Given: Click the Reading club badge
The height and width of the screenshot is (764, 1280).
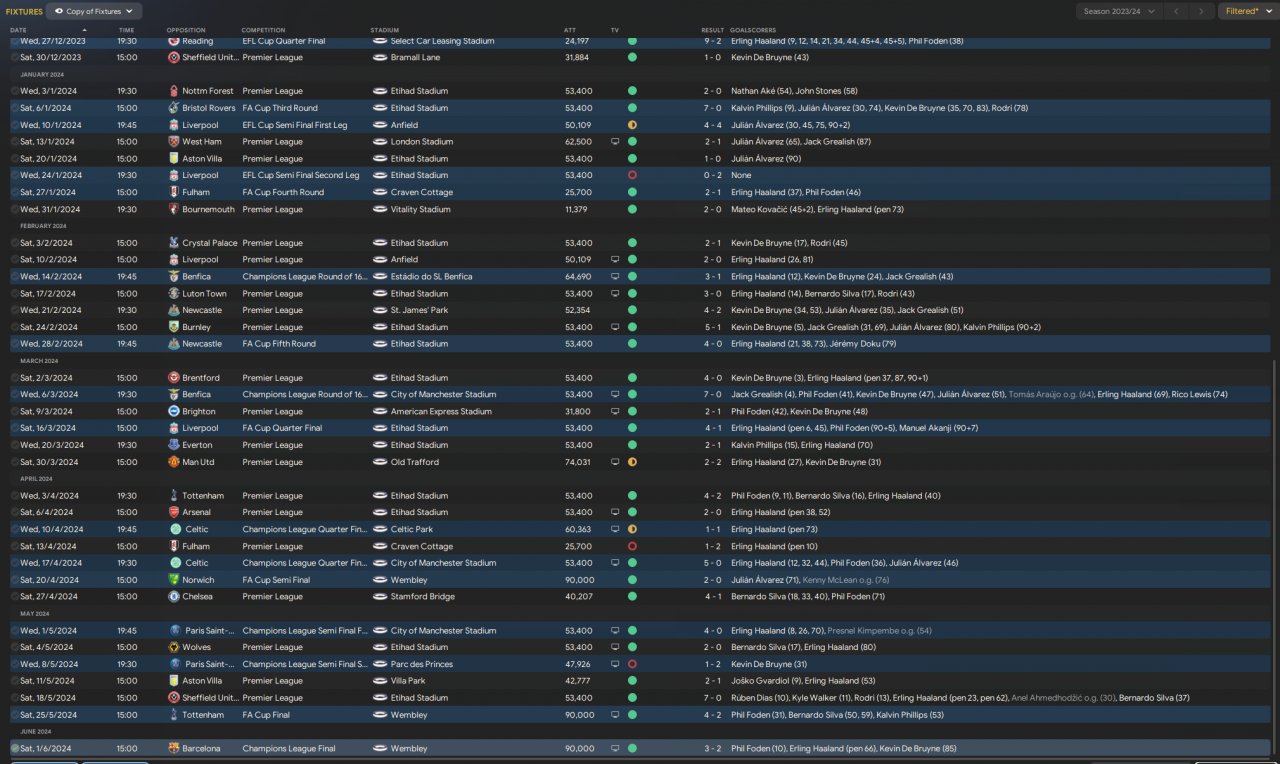Looking at the screenshot, I should pos(174,41).
